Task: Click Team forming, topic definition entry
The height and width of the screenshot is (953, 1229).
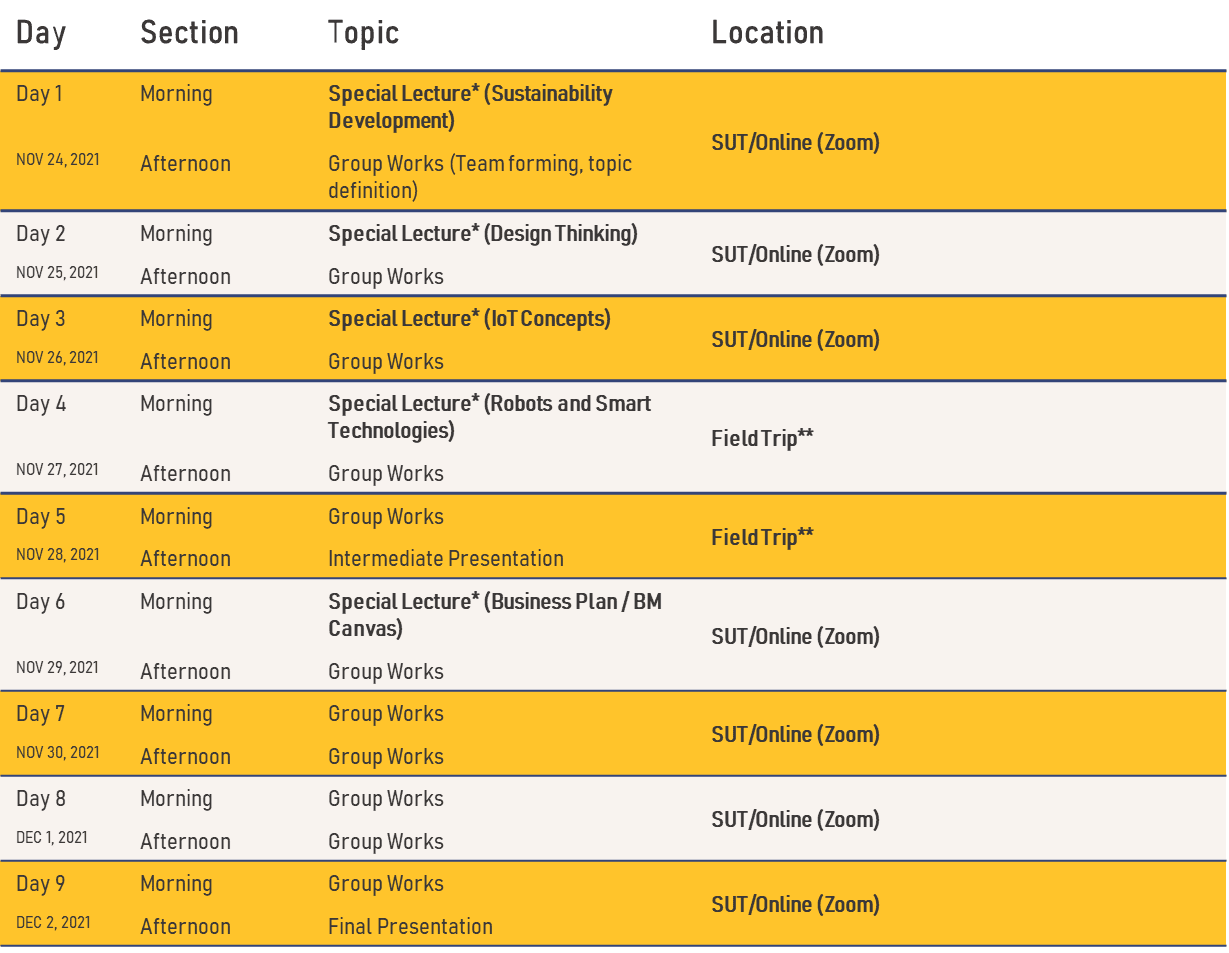Action: point(480,176)
